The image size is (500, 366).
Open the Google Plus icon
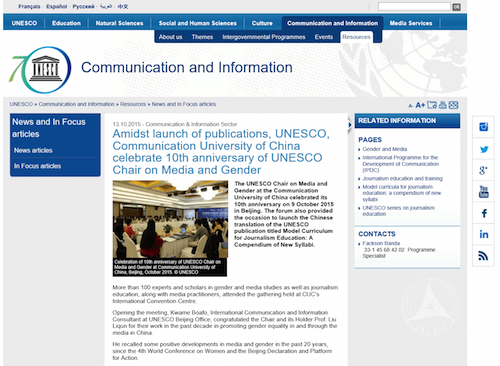click(x=483, y=170)
